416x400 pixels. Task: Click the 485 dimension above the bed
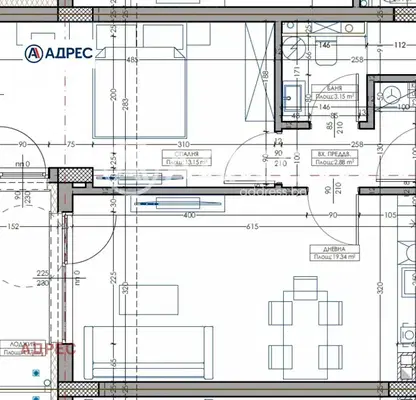point(132,60)
